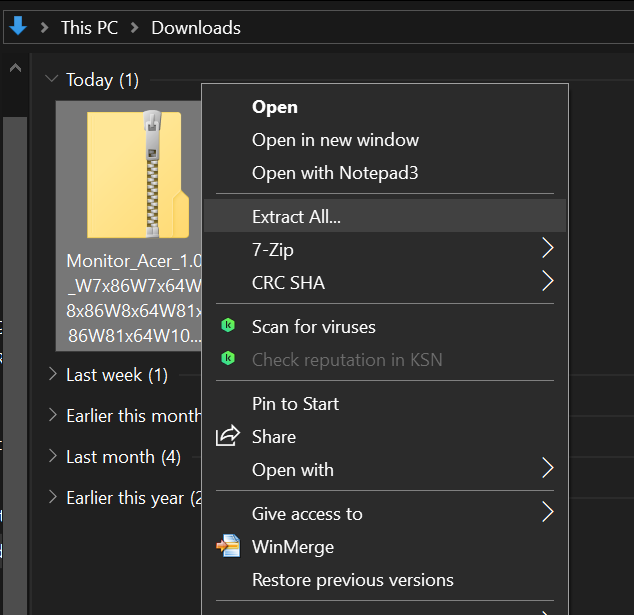Click the Share arrow icon
This screenshot has height=615, width=634.
pyautogui.click(x=228, y=437)
